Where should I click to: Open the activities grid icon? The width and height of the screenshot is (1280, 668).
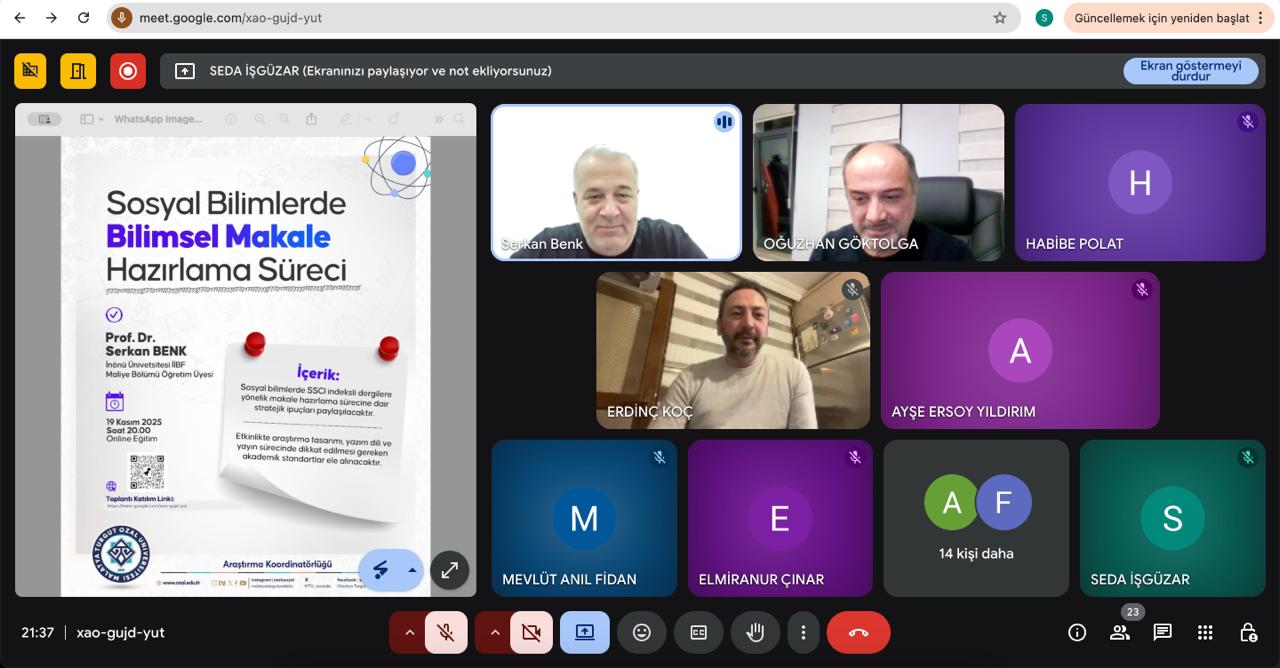point(1205,632)
